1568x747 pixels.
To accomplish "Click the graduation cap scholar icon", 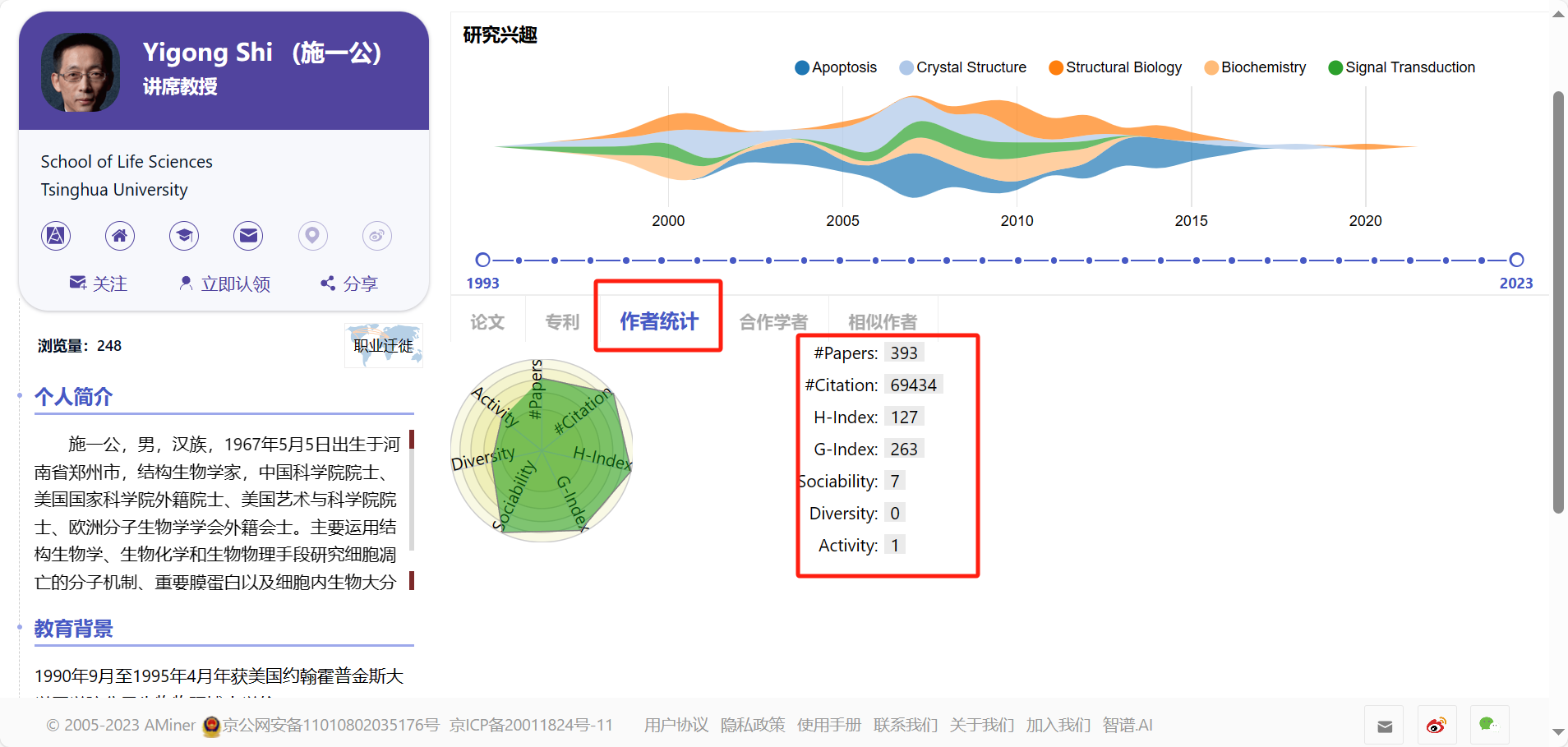I will click(184, 236).
